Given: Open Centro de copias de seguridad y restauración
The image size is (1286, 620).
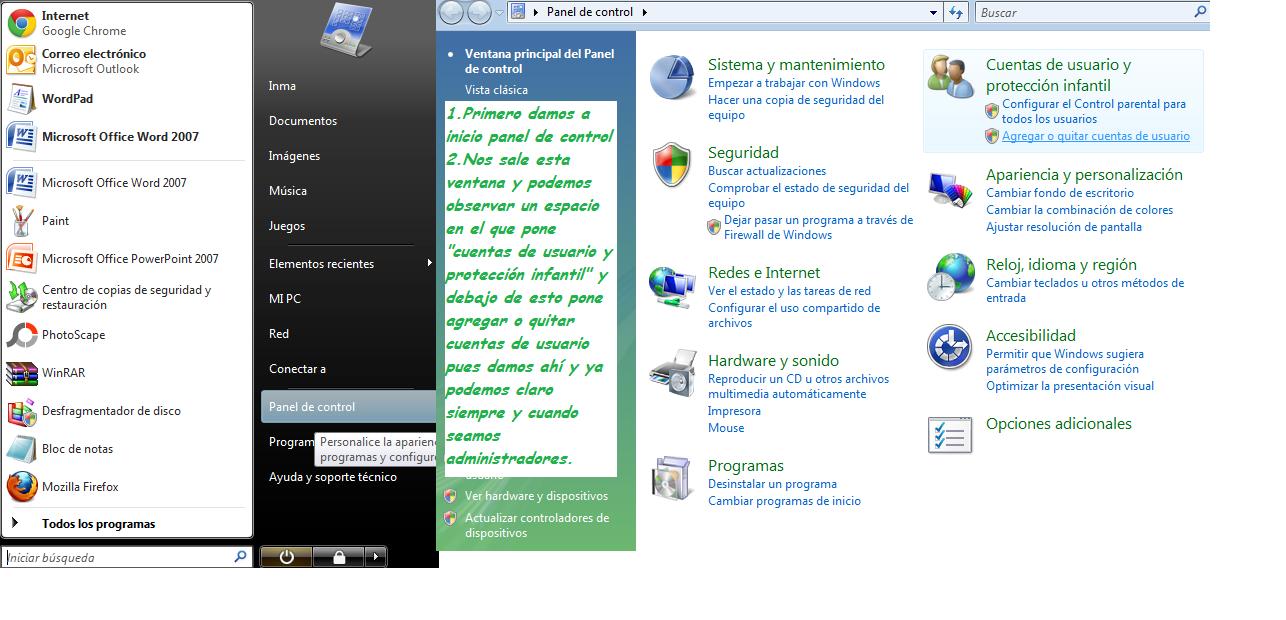Looking at the screenshot, I should 126,297.
